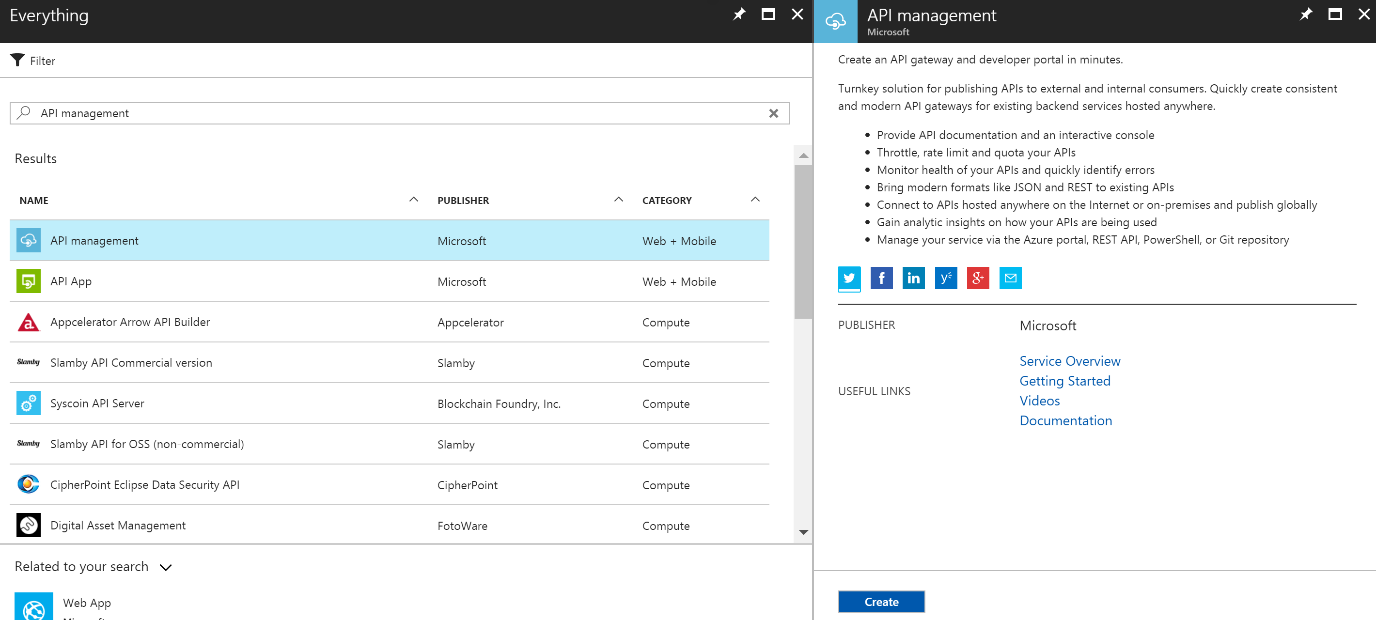1376x620 pixels.
Task: Click API management cloud icon in results
Action: pyautogui.click(x=29, y=240)
